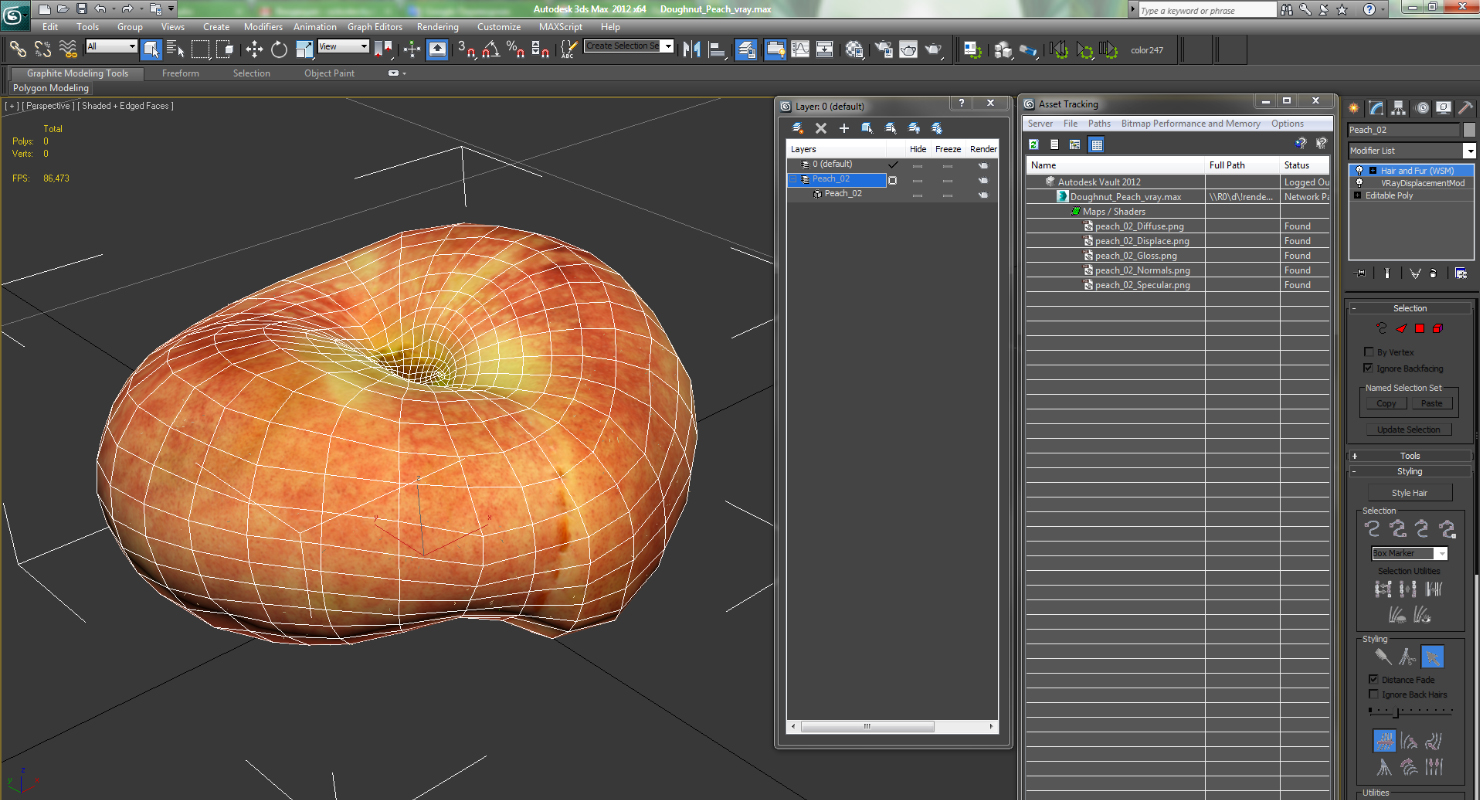This screenshot has width=1480, height=800.
Task: Open the Modifiers menu
Action: [263, 27]
